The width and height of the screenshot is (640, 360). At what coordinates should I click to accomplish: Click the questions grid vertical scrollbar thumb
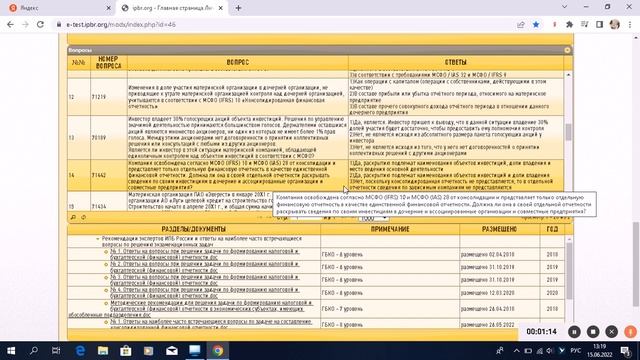pyautogui.click(x=568, y=131)
